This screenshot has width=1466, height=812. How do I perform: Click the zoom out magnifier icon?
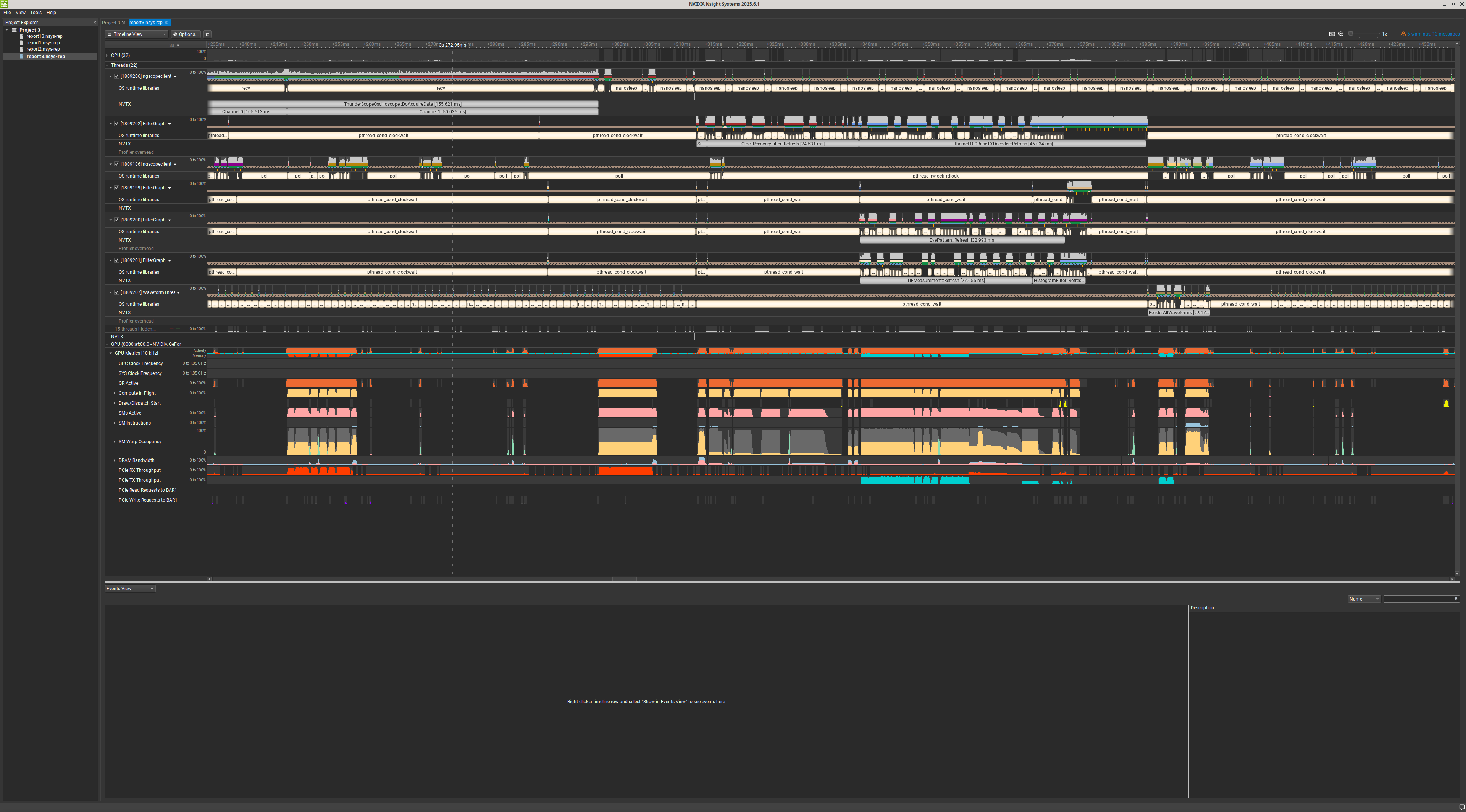1341,34
